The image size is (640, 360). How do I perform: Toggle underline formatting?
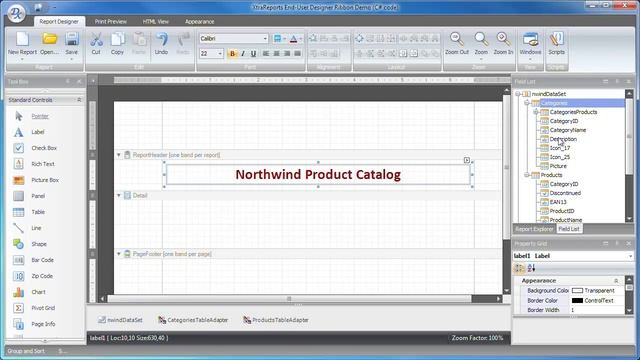point(253,53)
